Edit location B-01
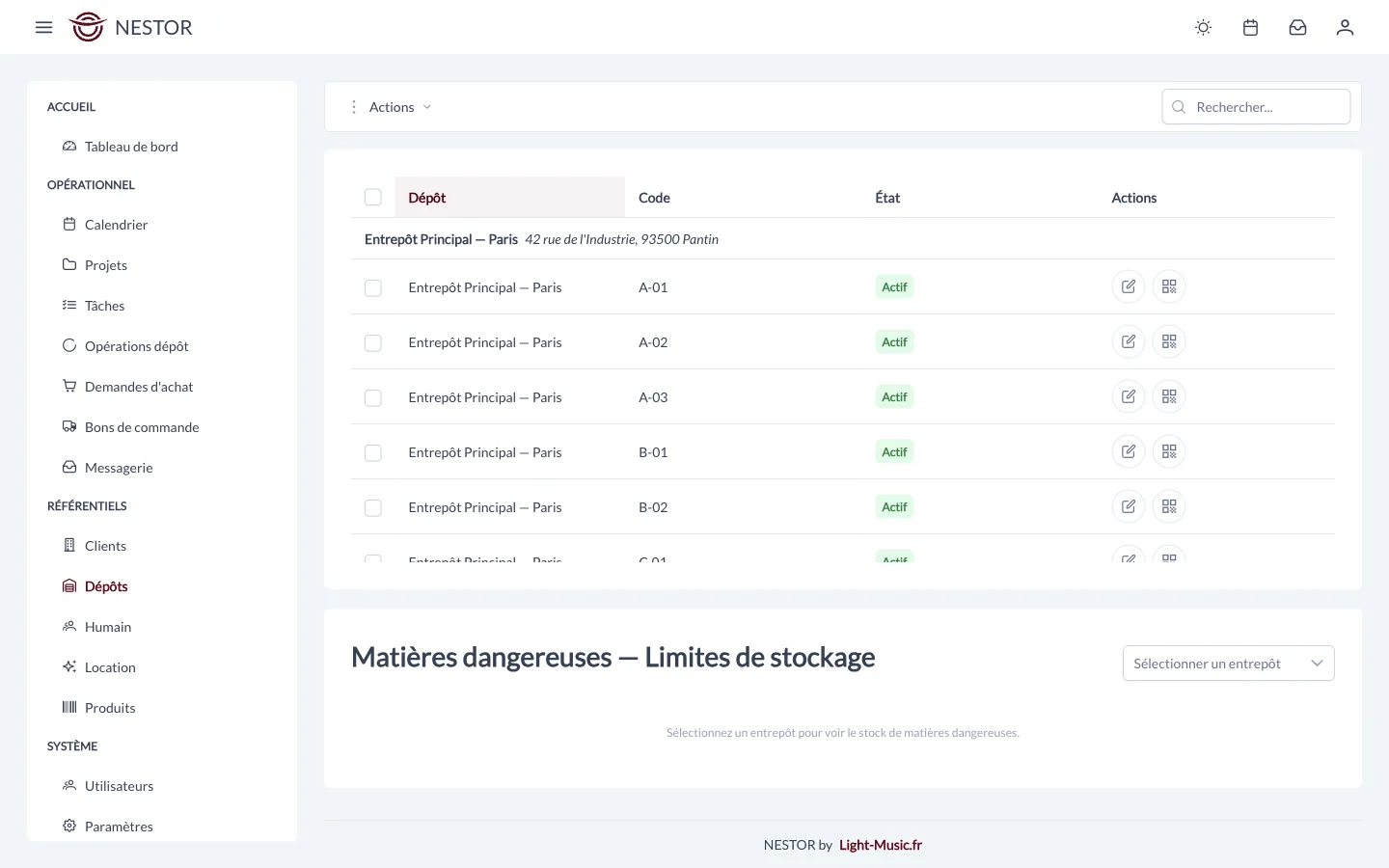The image size is (1389, 868). click(x=1129, y=451)
